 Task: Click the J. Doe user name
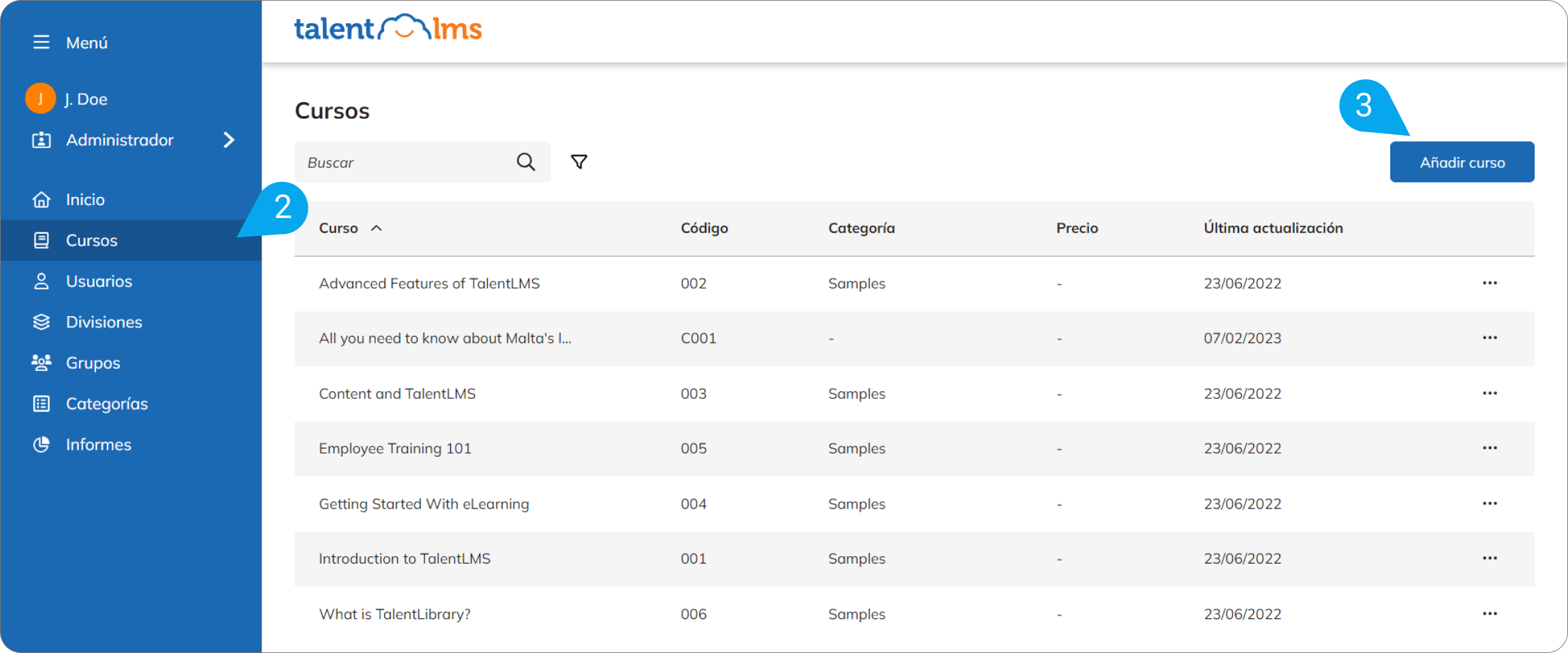point(86,100)
